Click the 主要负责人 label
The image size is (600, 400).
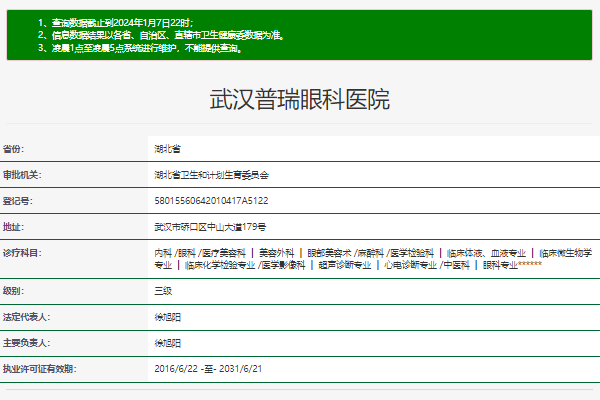tap(26, 343)
